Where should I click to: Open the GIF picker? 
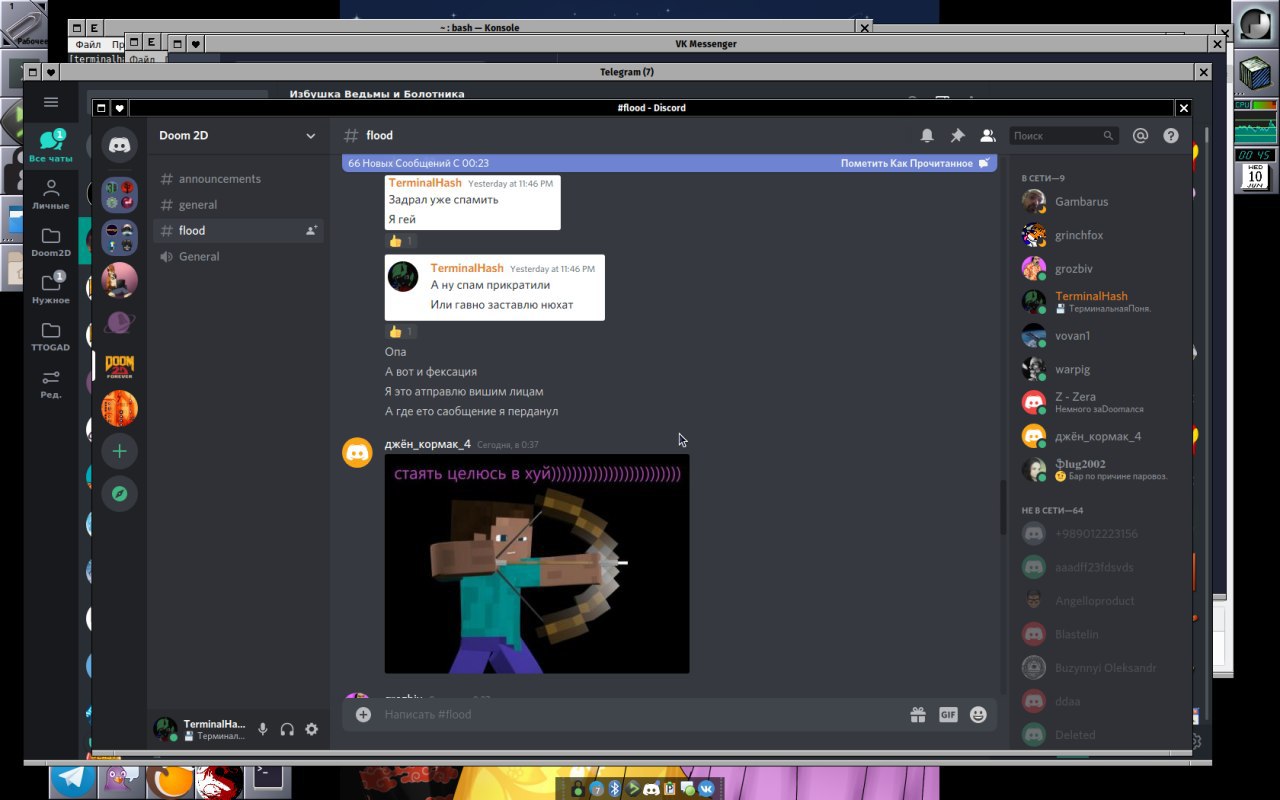tap(948, 714)
